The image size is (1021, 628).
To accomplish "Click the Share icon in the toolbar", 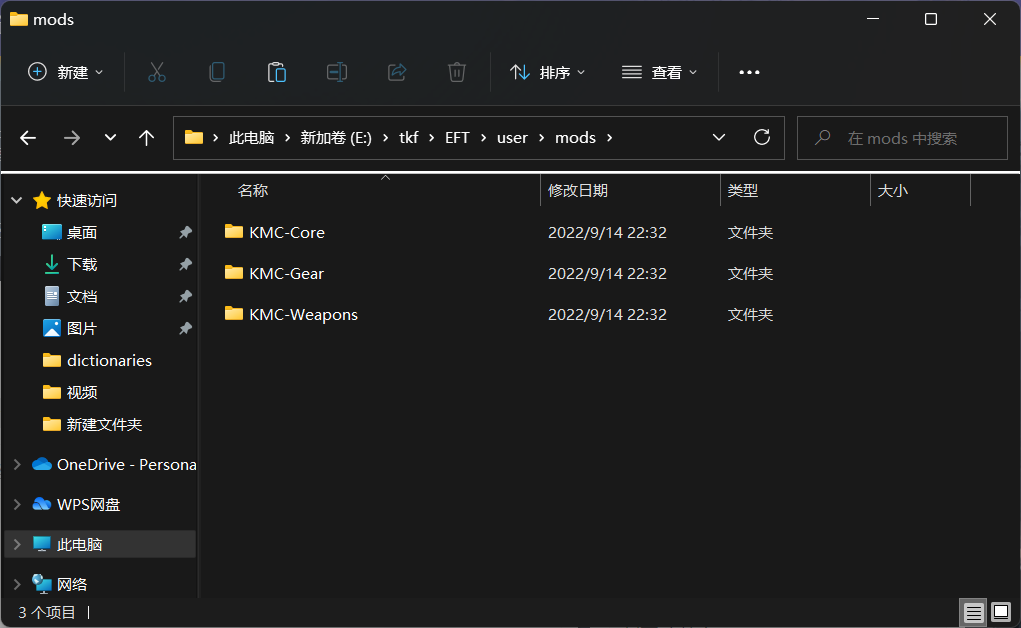I will (x=396, y=71).
